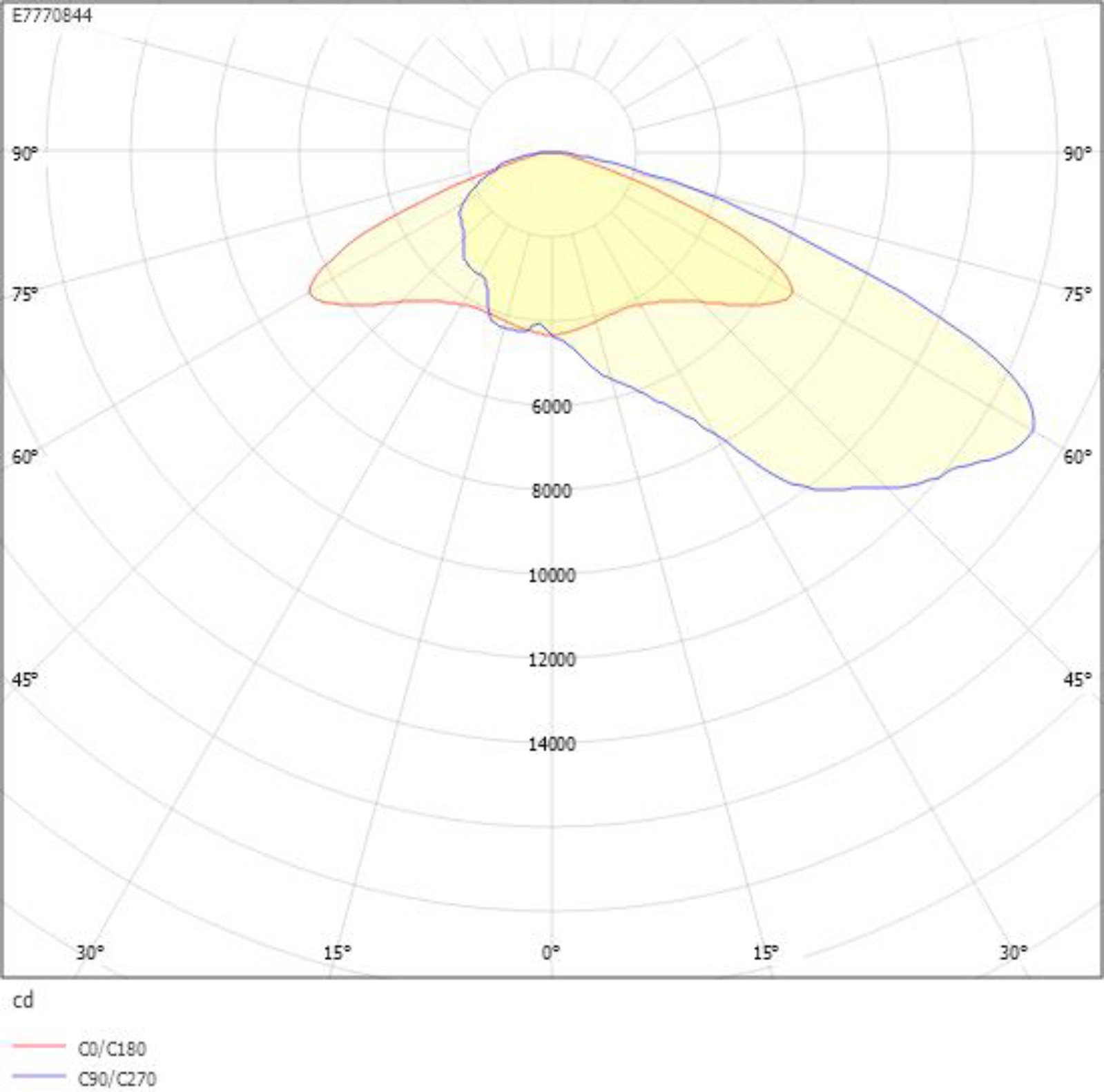1104x1092 pixels.
Task: Select the left 15° angle label
Action: click(337, 953)
